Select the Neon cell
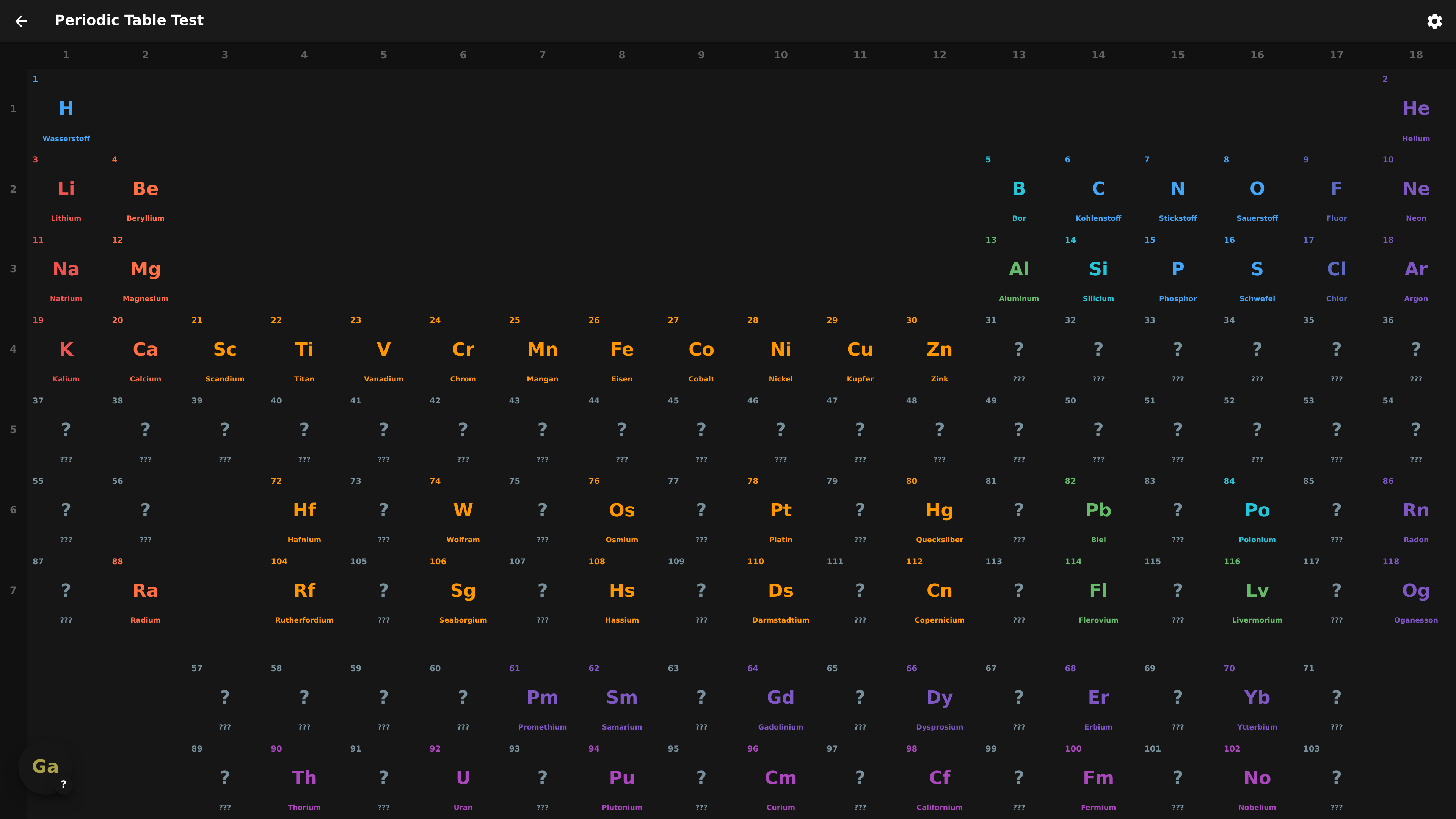1456x819 pixels. pos(1416,189)
